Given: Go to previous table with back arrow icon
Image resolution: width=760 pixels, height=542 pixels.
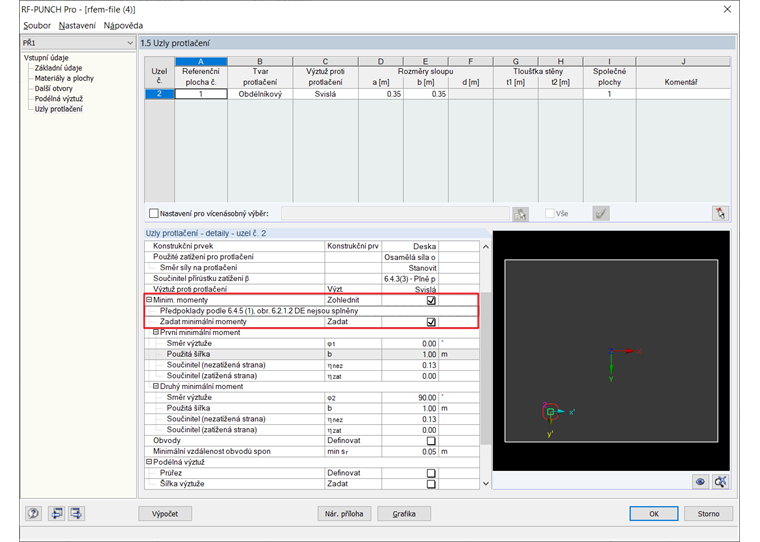Looking at the screenshot, I should (57, 513).
